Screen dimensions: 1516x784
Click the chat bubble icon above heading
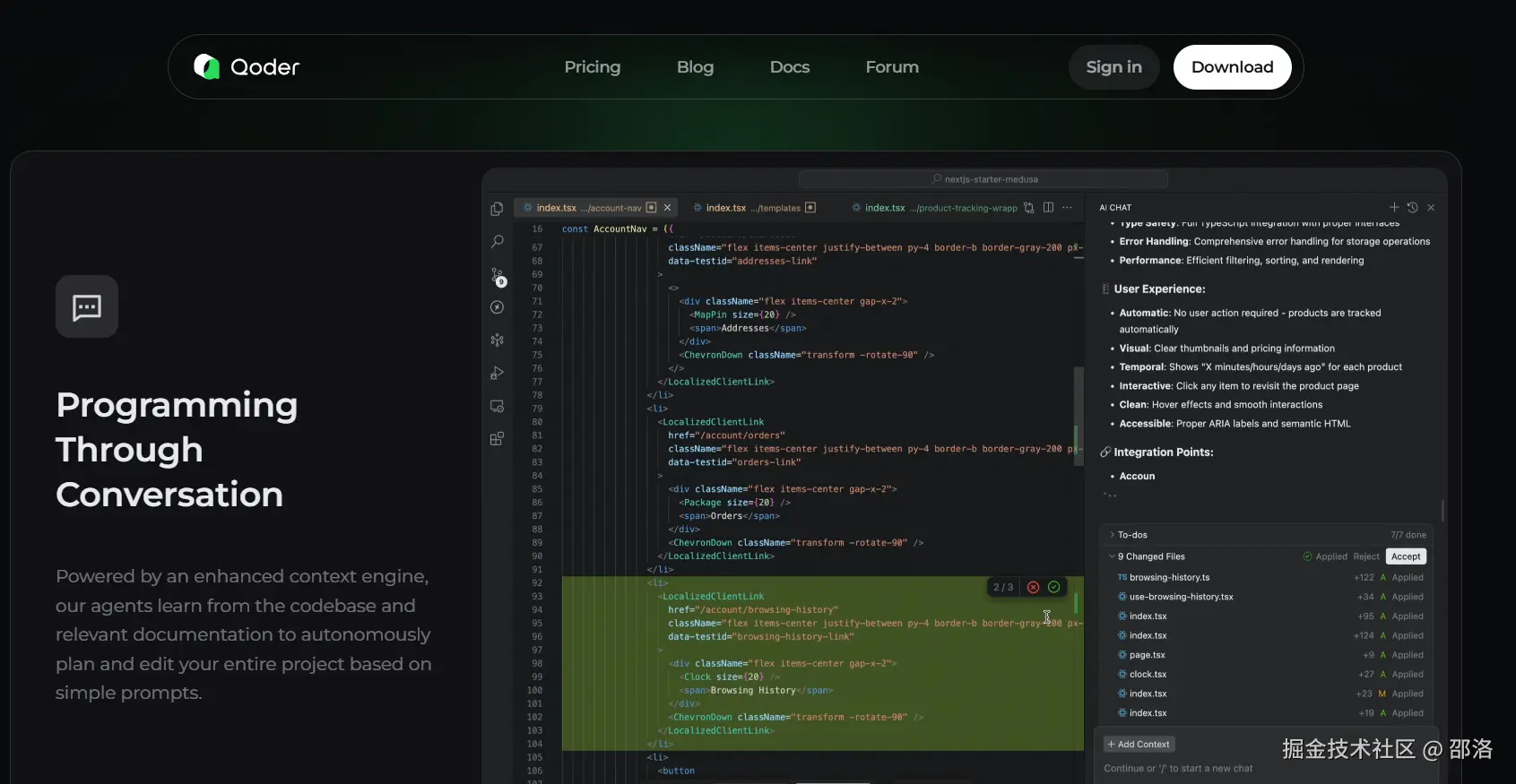pos(87,306)
